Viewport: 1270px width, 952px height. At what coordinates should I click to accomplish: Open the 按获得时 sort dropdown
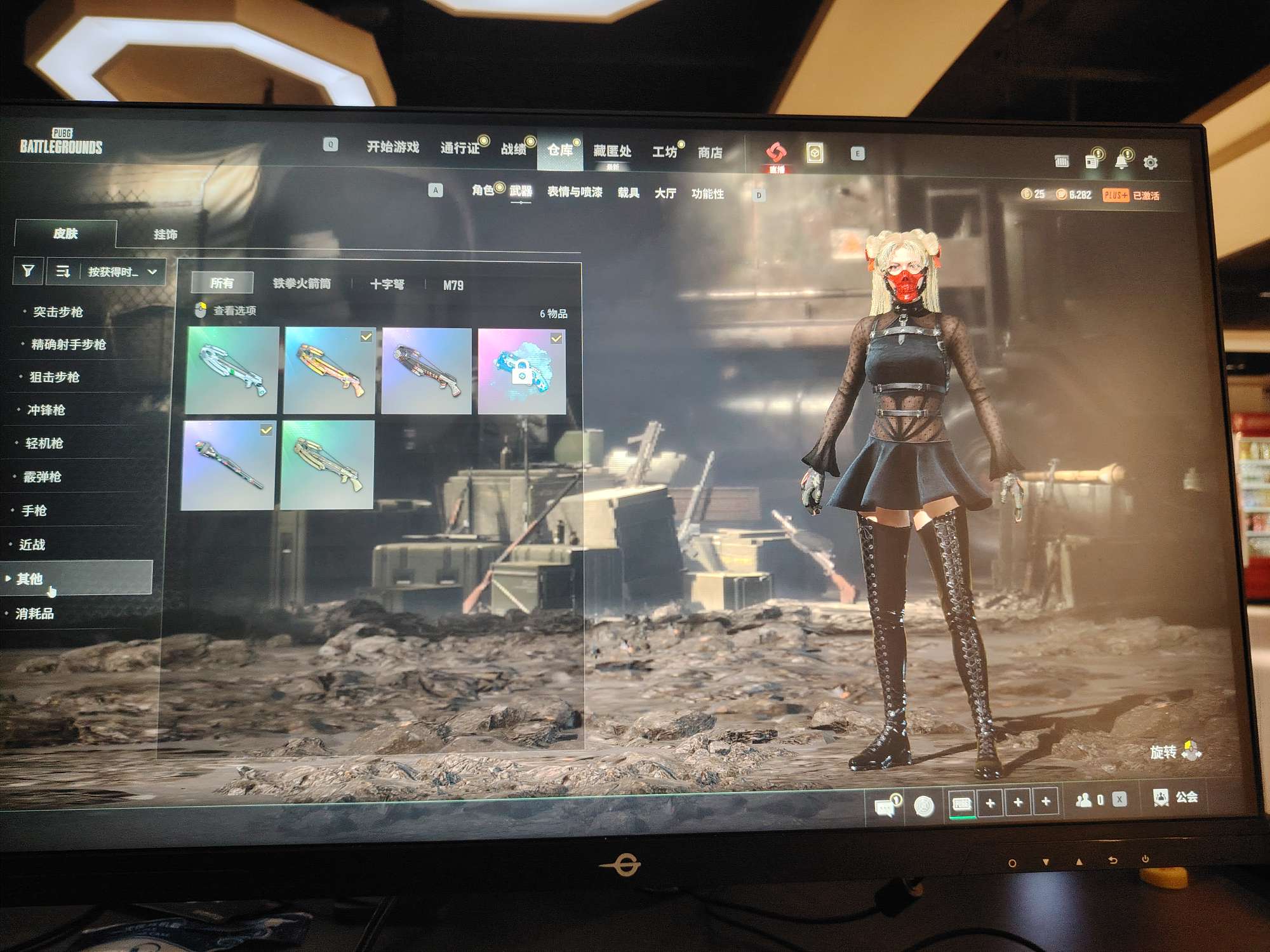tap(122, 272)
